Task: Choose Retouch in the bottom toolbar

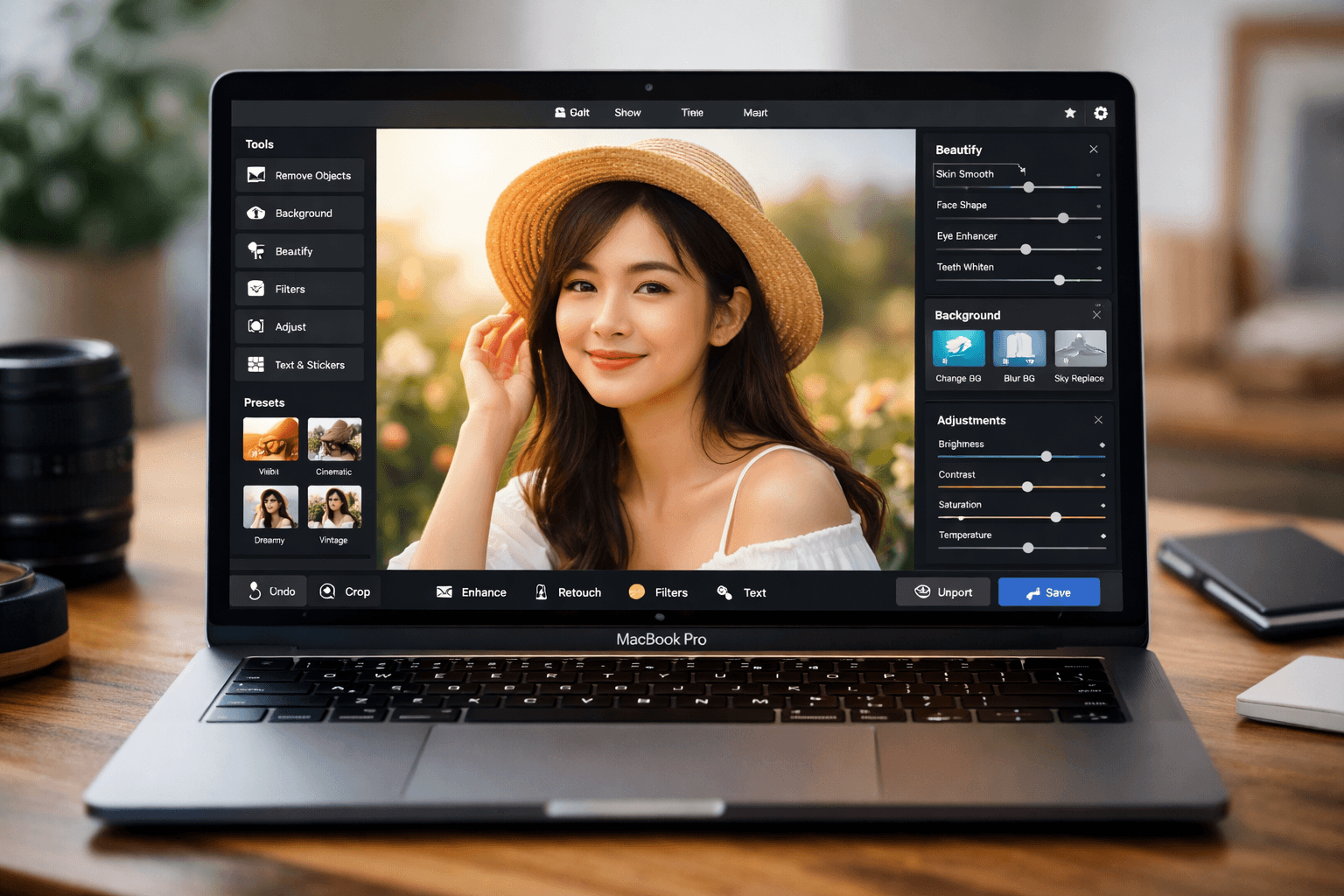Action: click(568, 592)
